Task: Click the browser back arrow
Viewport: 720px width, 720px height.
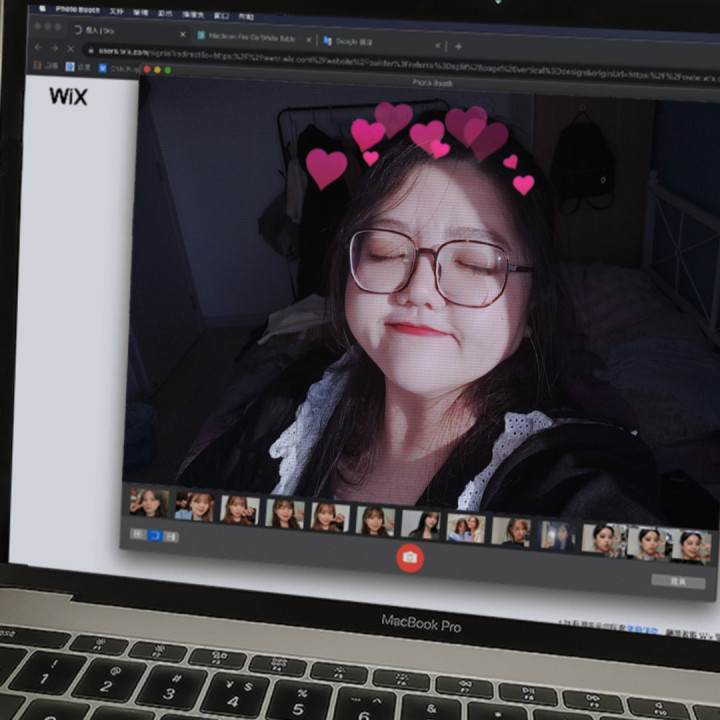Action: (38, 47)
